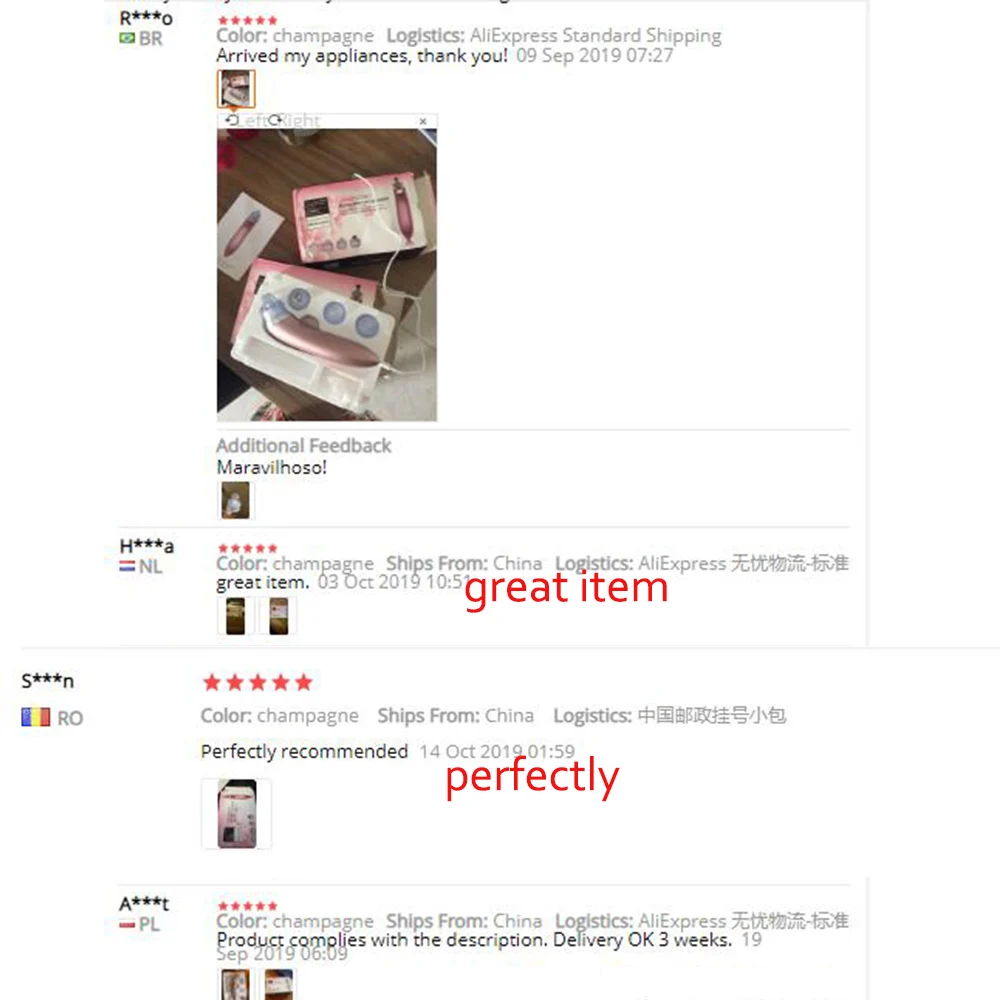Screen dimensions: 1000x1000
Task: Click the reviewer name S***n
Action: [48, 681]
